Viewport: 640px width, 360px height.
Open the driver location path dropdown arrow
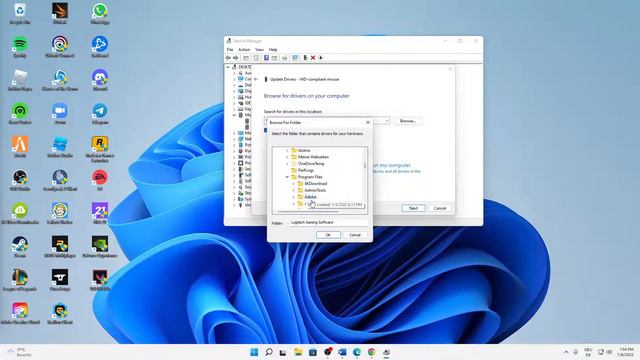[387, 121]
